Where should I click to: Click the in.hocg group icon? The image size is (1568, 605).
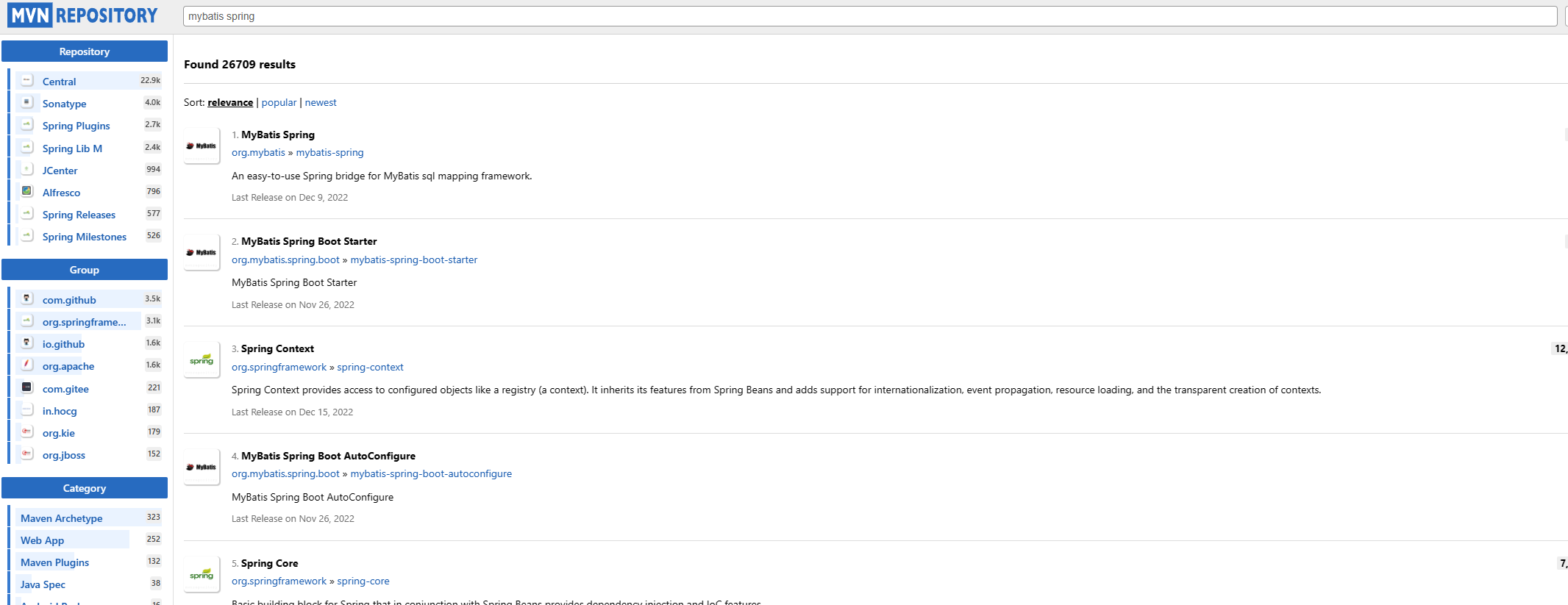click(x=27, y=409)
